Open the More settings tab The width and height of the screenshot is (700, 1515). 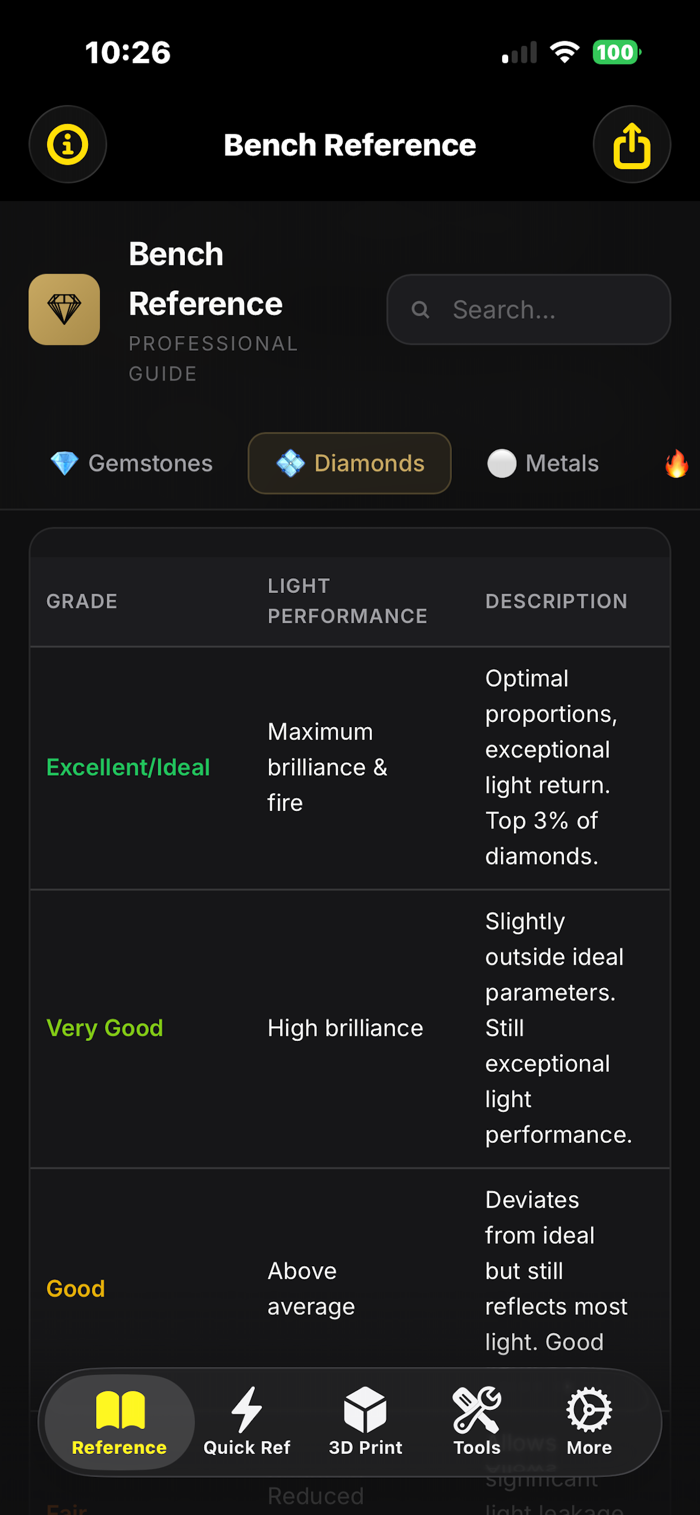click(x=589, y=1421)
